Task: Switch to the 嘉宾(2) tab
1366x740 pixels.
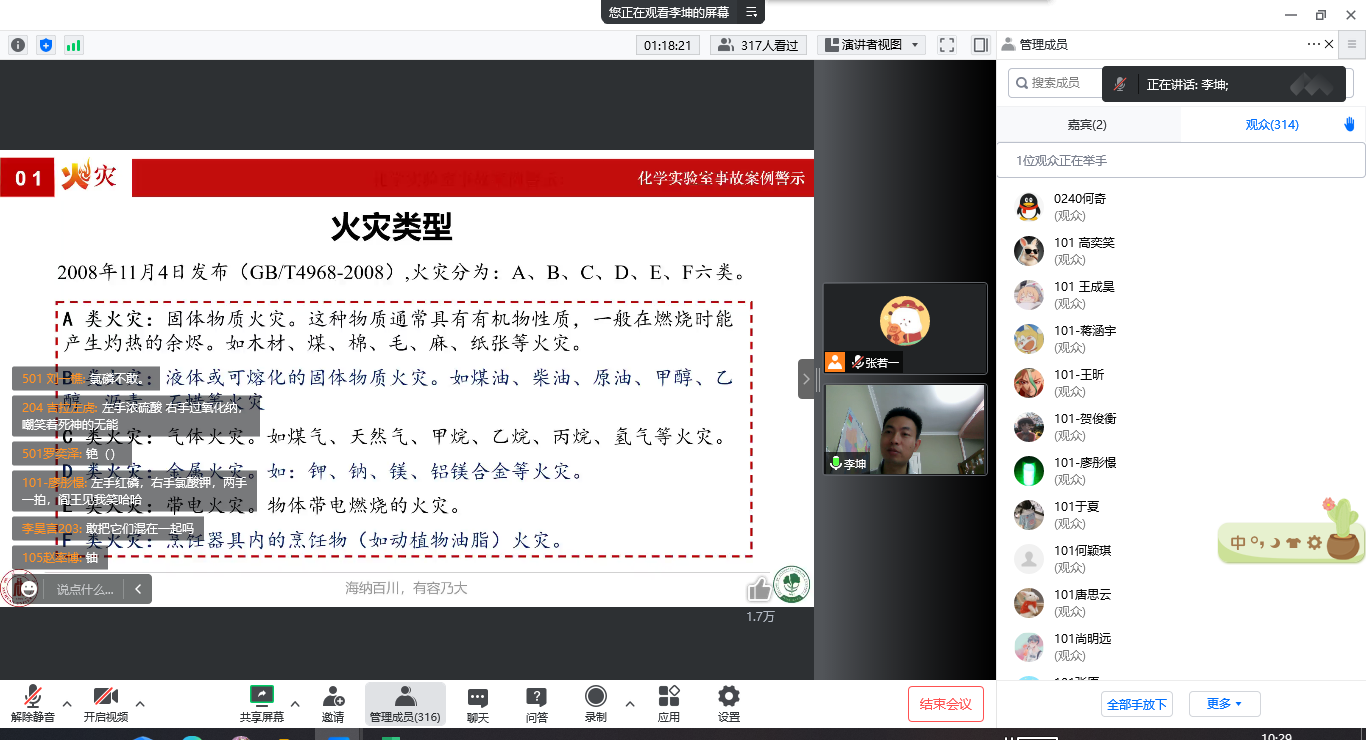Action: 1087,125
